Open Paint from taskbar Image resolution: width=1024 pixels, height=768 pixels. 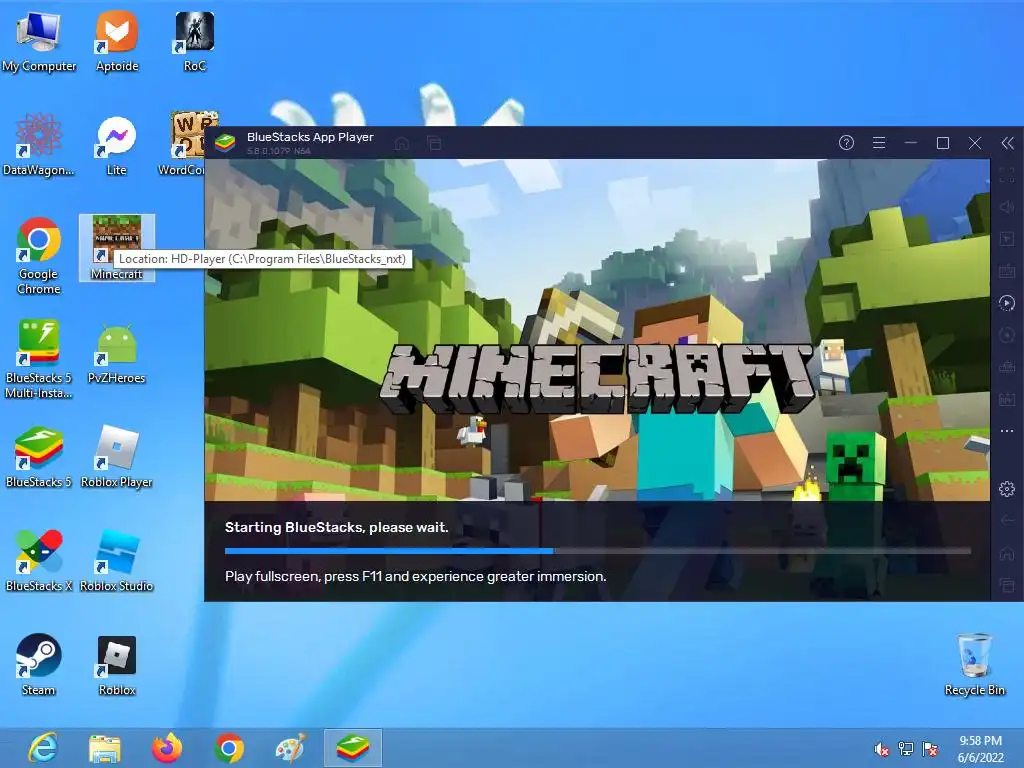(291, 748)
